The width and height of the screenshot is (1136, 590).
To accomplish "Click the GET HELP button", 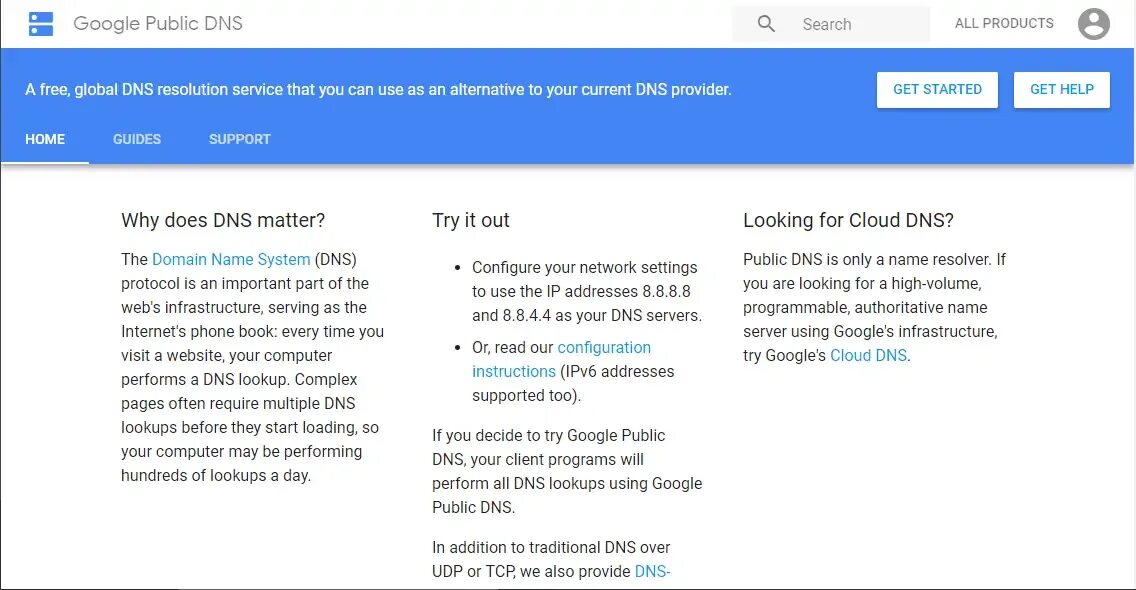I will 1061,89.
